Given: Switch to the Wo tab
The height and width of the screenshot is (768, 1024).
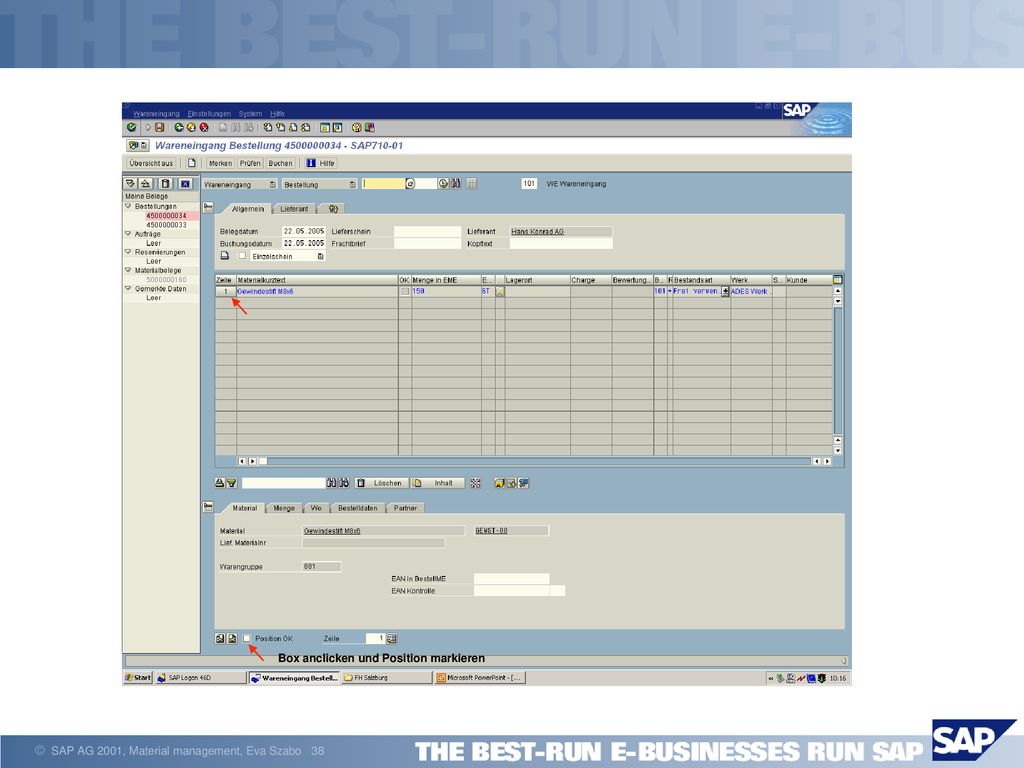Looking at the screenshot, I should pyautogui.click(x=316, y=508).
